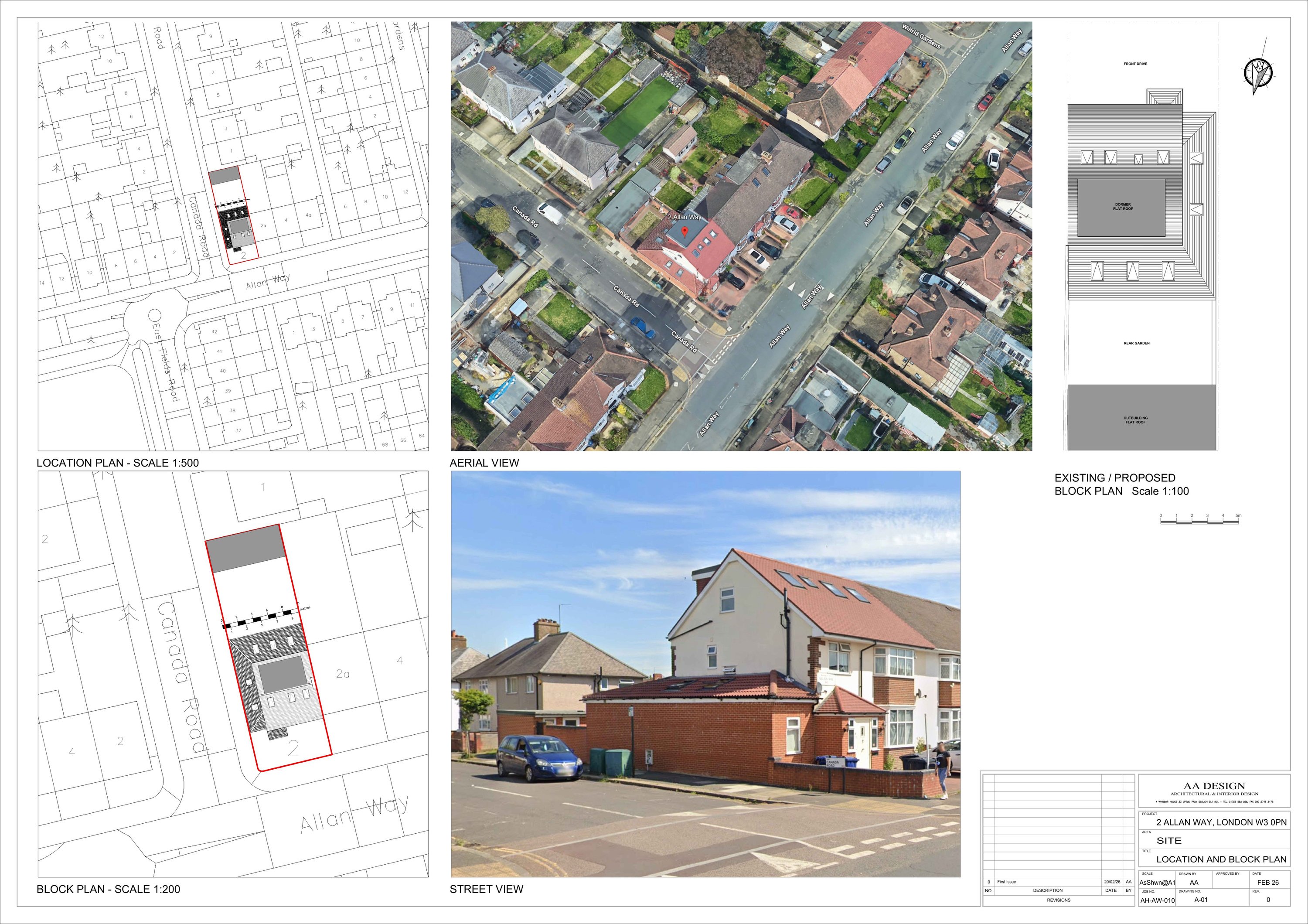
Task: Click drawing number A-01 field
Action: 1200,900
